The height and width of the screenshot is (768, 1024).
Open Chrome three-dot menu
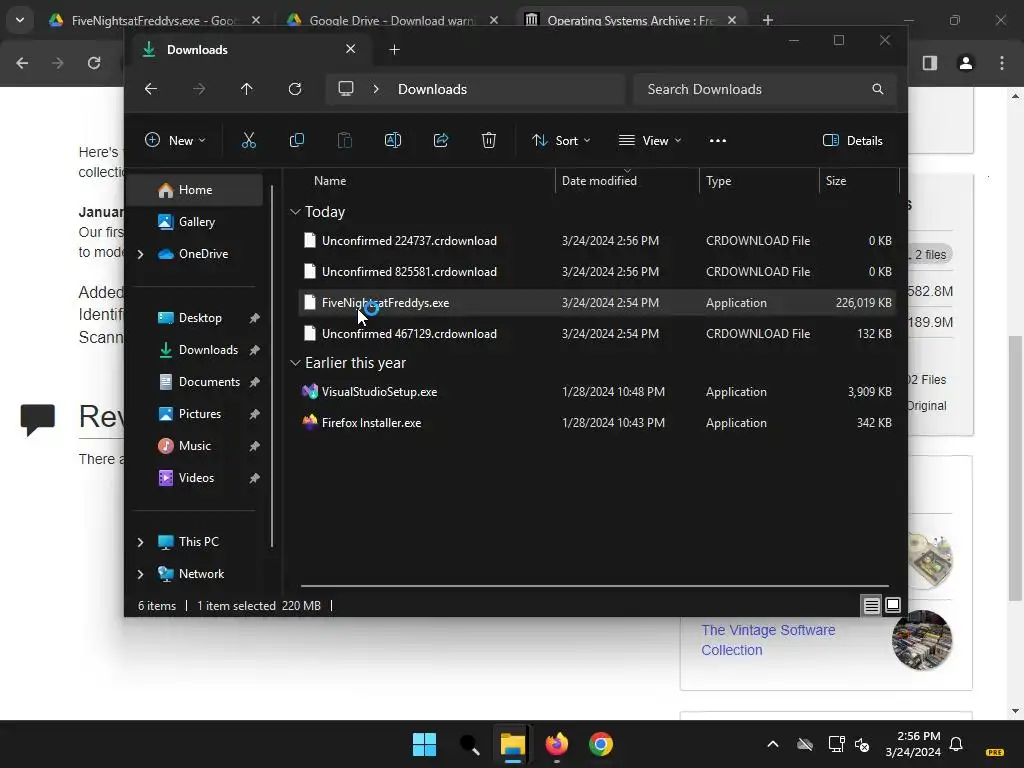pyautogui.click(x=1002, y=63)
